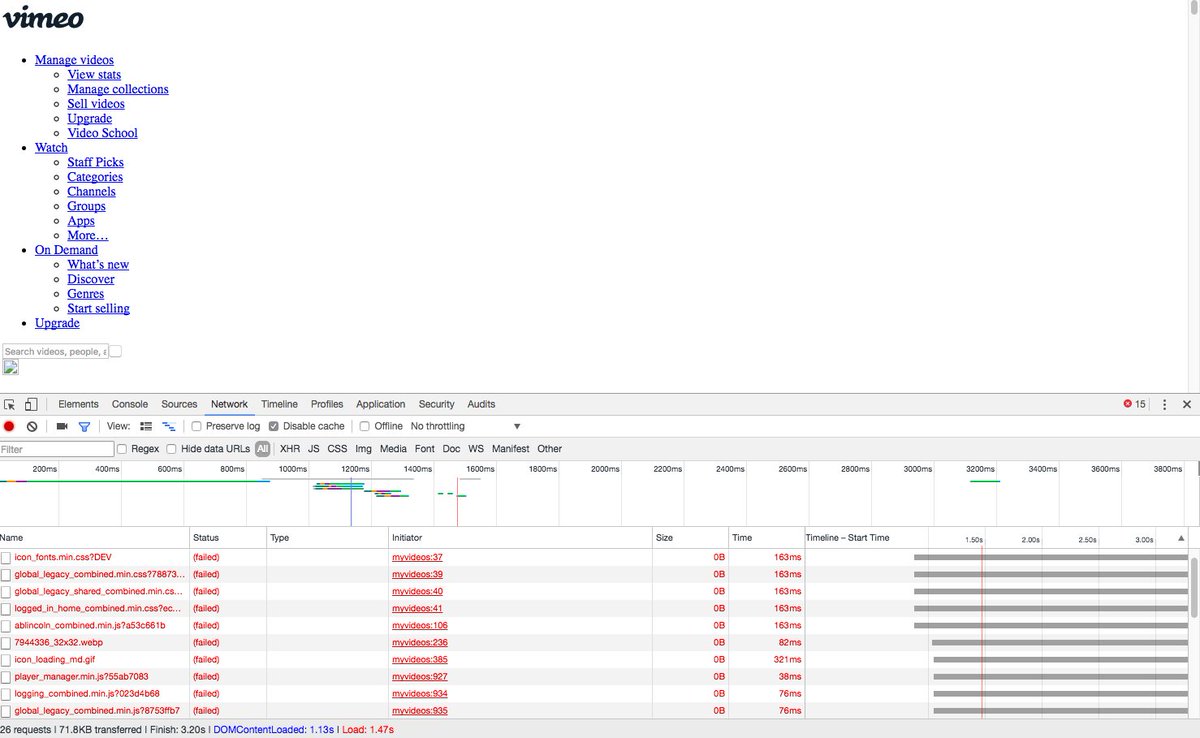Screen dimensions: 1200x738
Task: Click the broken image below the search box
Action: [11, 367]
